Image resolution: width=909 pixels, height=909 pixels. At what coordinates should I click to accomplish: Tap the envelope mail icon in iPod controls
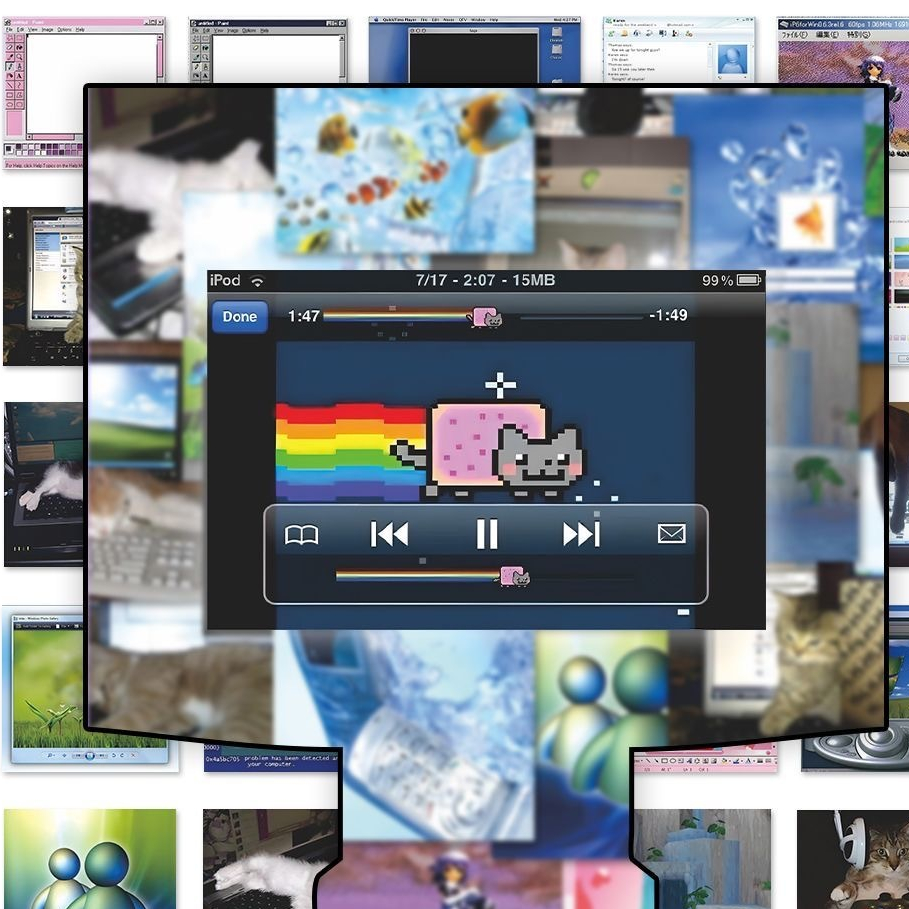pyautogui.click(x=672, y=533)
